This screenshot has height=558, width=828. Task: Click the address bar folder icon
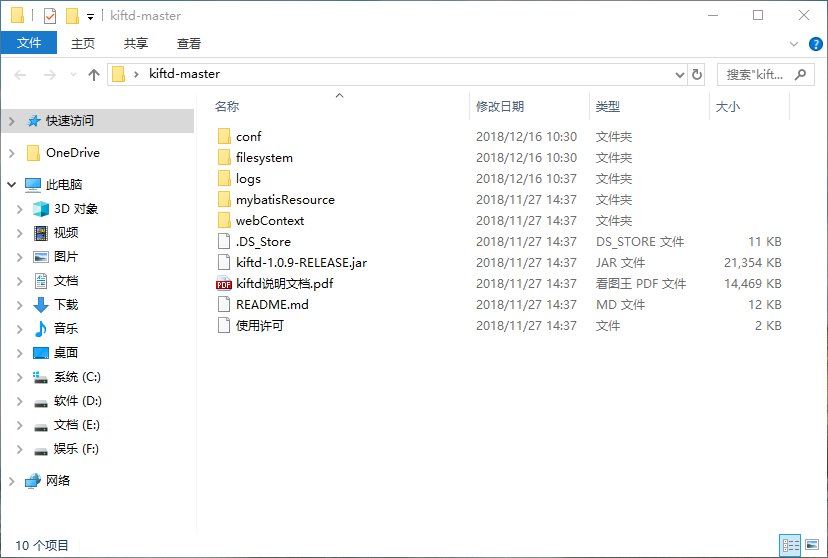coord(118,74)
